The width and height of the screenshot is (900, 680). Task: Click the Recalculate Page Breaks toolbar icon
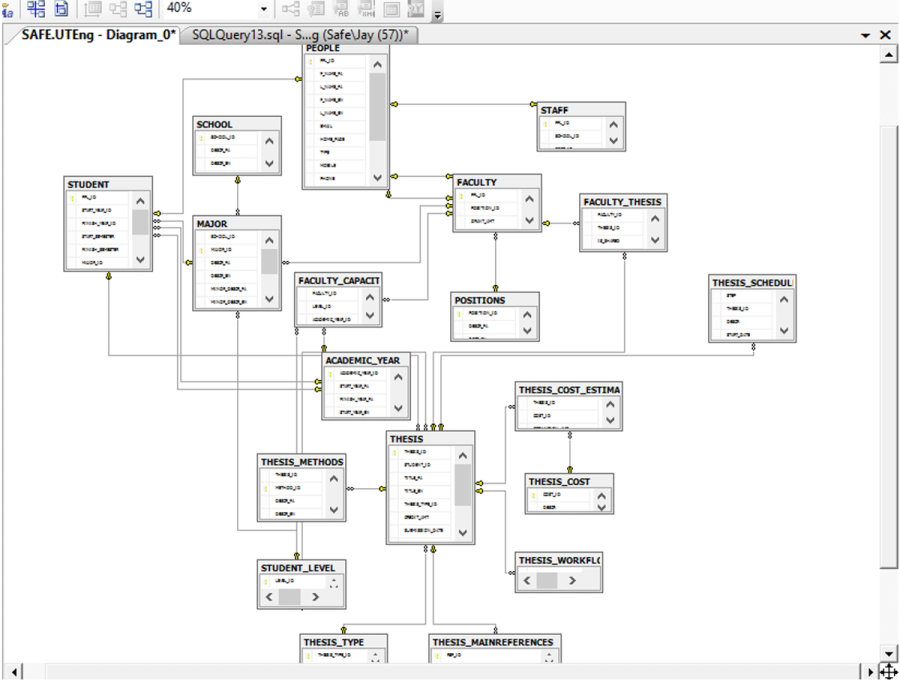point(61,8)
